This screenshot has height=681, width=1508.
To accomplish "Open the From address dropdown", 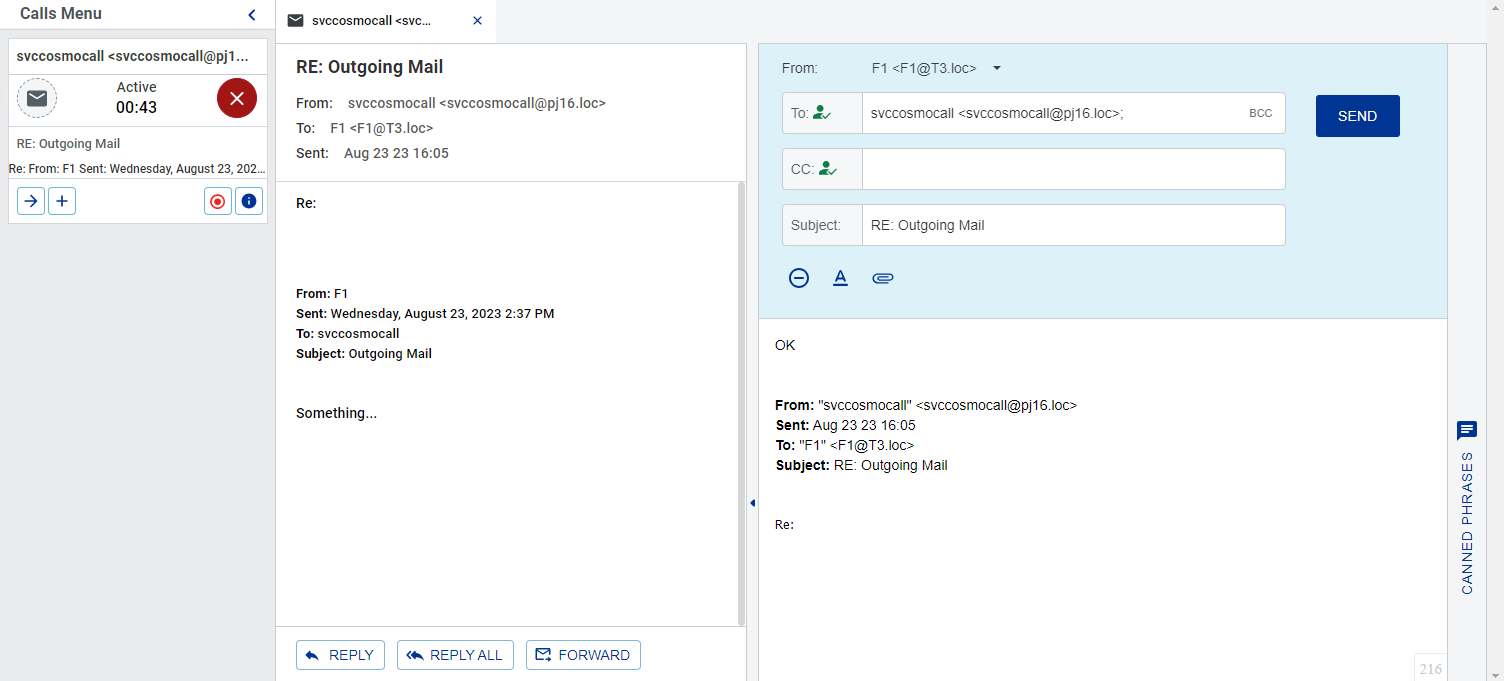I will coord(996,68).
